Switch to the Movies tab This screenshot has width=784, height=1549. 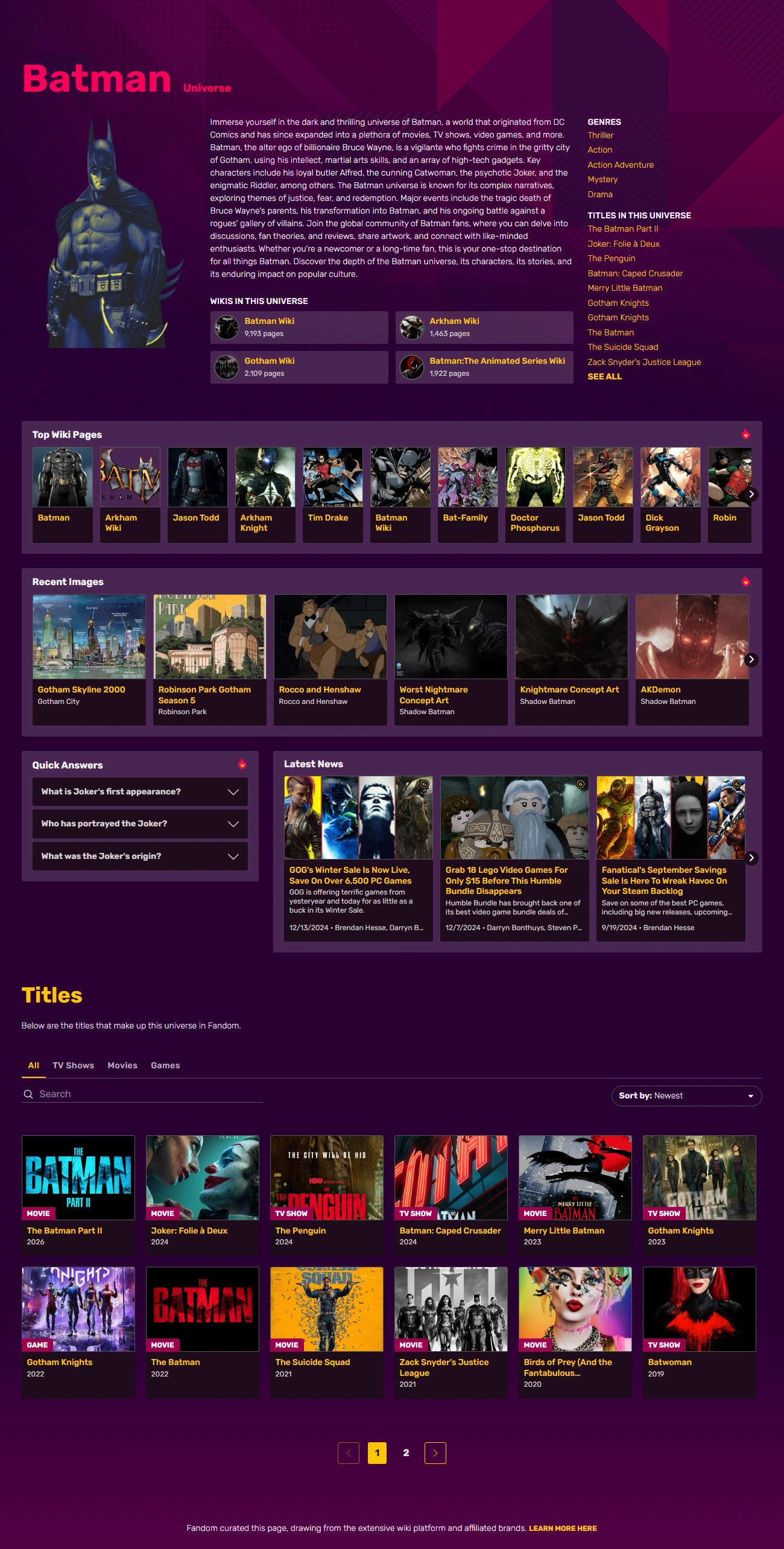click(x=122, y=1066)
